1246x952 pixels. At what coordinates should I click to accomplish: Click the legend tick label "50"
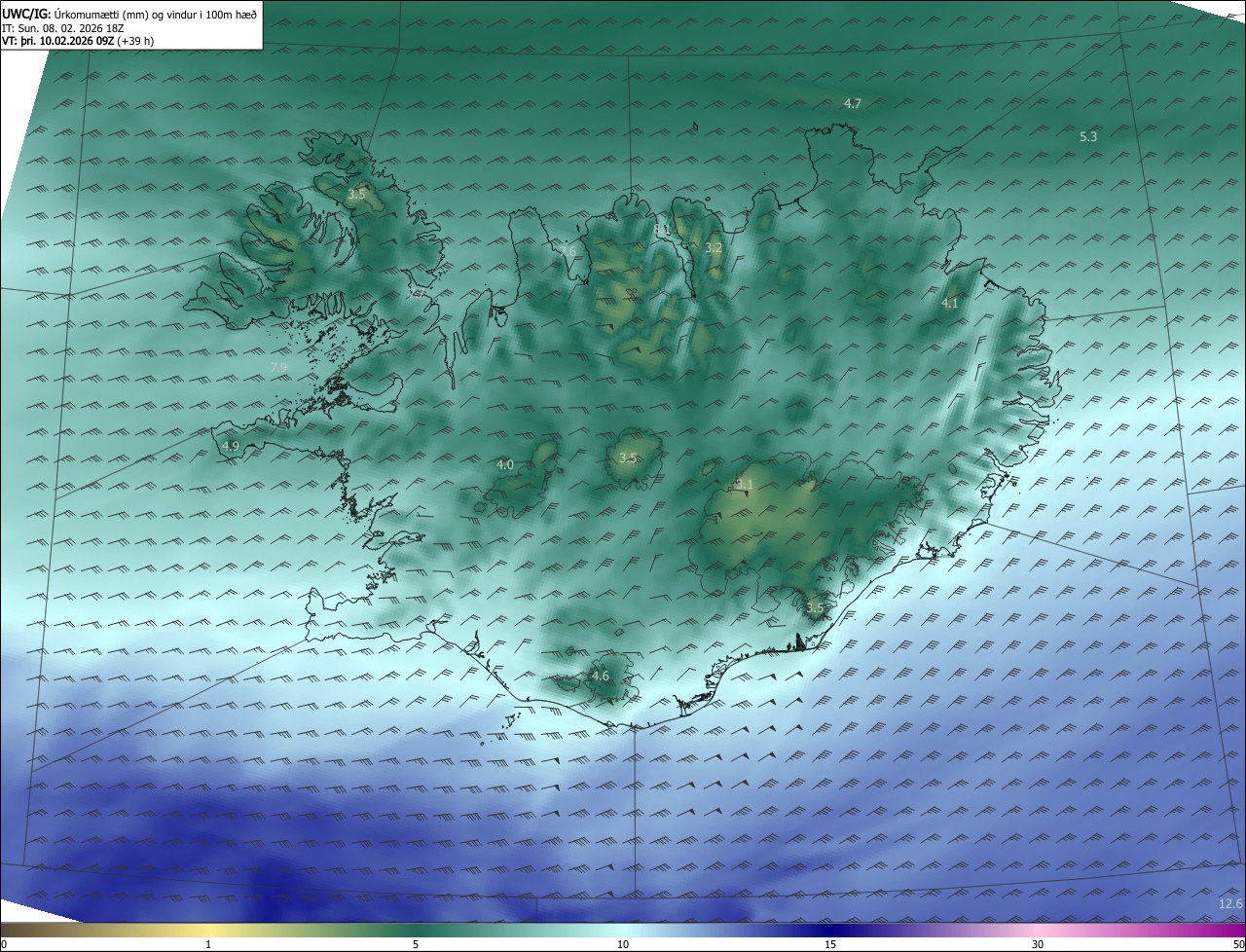click(1238, 944)
